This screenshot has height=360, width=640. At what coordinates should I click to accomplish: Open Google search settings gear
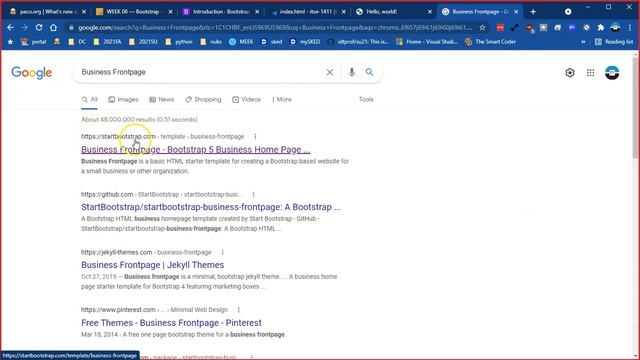pos(570,73)
